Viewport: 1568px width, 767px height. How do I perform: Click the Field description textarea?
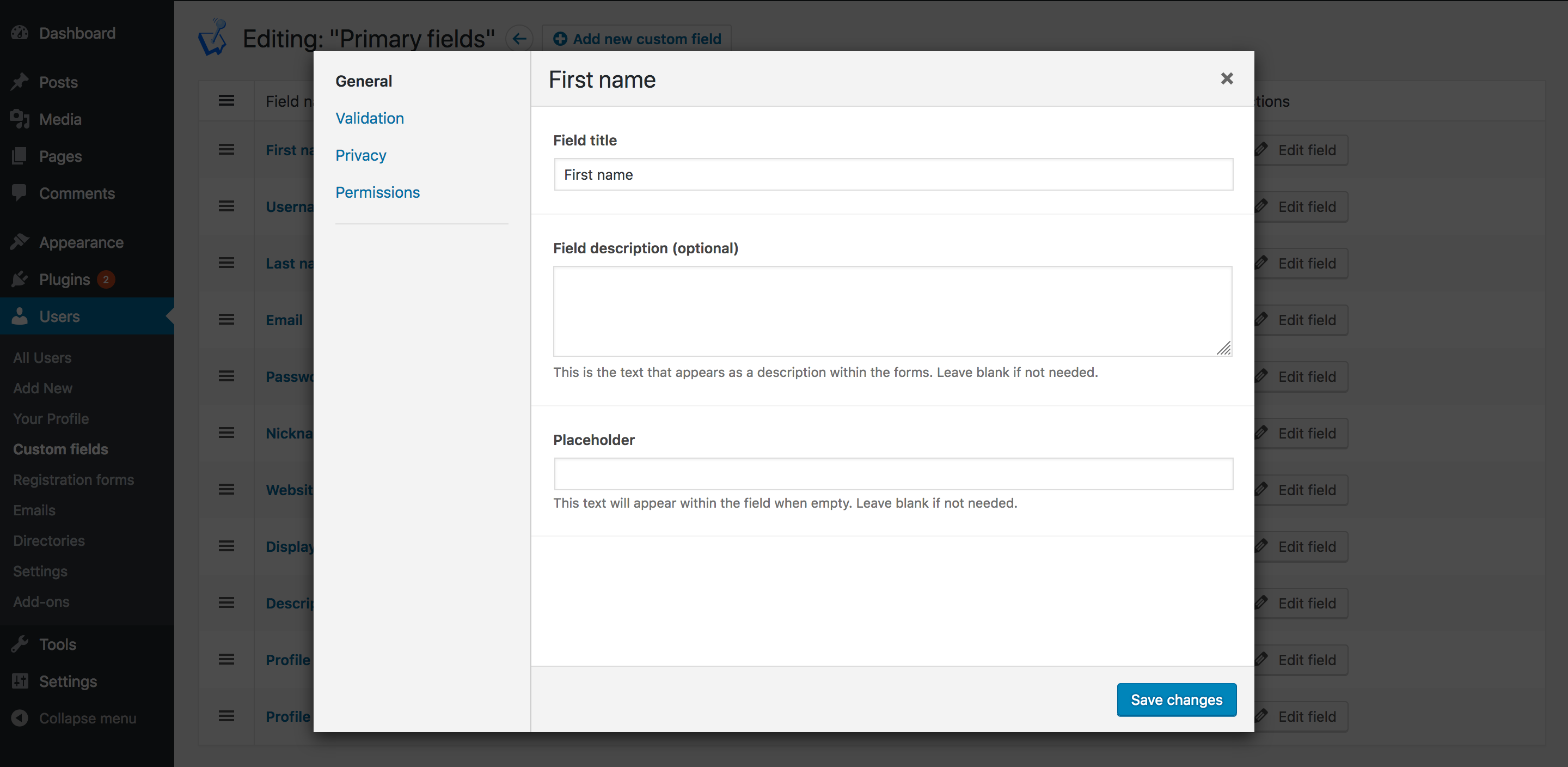(893, 310)
